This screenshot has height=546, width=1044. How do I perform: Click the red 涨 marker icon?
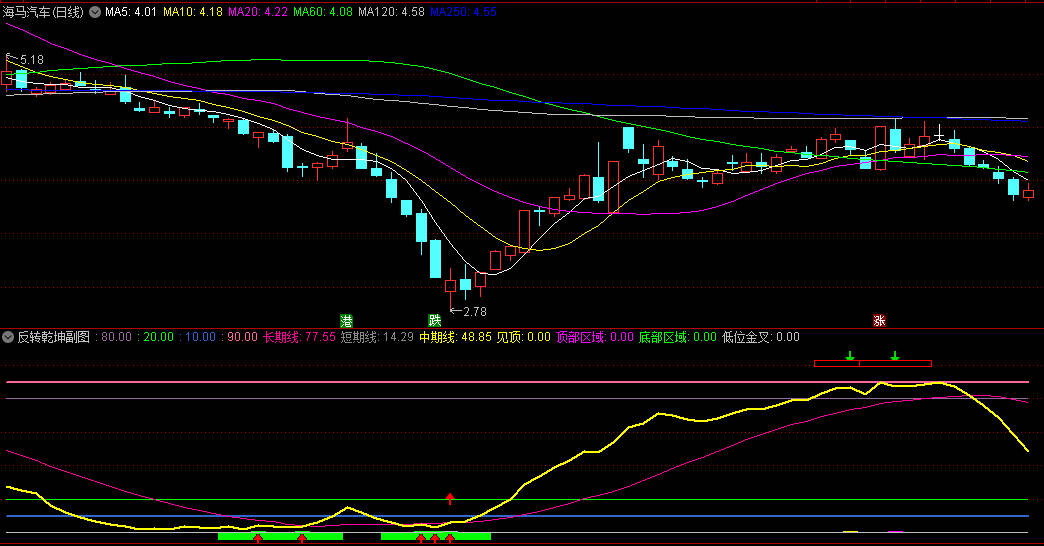879,320
